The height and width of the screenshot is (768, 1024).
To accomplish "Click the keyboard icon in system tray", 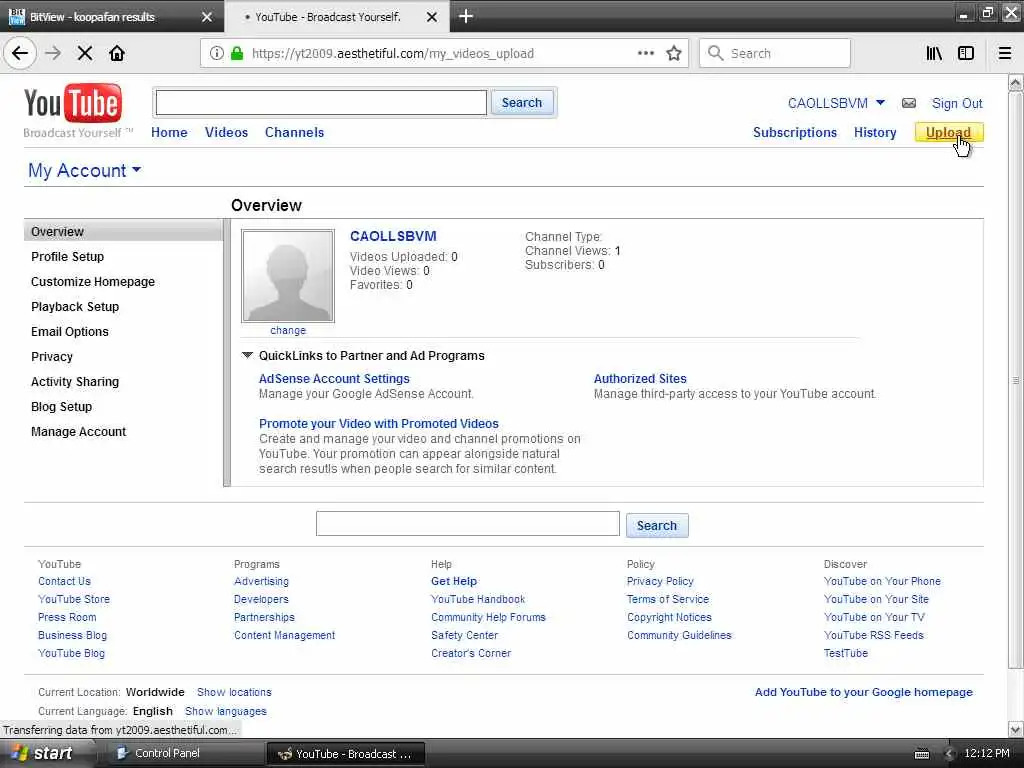I will click(x=922, y=754).
